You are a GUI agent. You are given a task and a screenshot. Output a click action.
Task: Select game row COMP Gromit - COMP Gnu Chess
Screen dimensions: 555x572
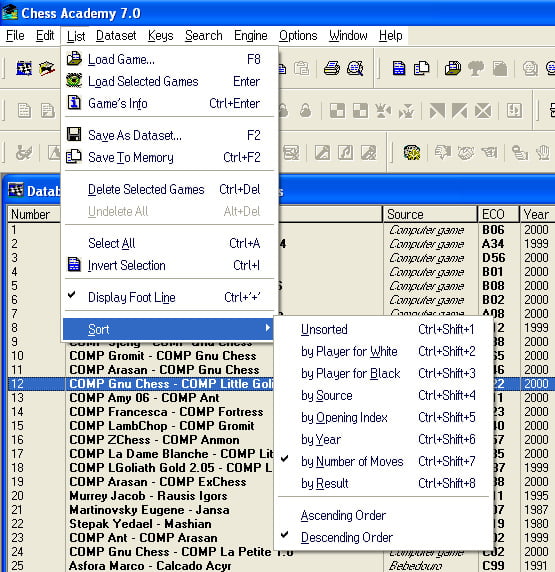click(163, 356)
